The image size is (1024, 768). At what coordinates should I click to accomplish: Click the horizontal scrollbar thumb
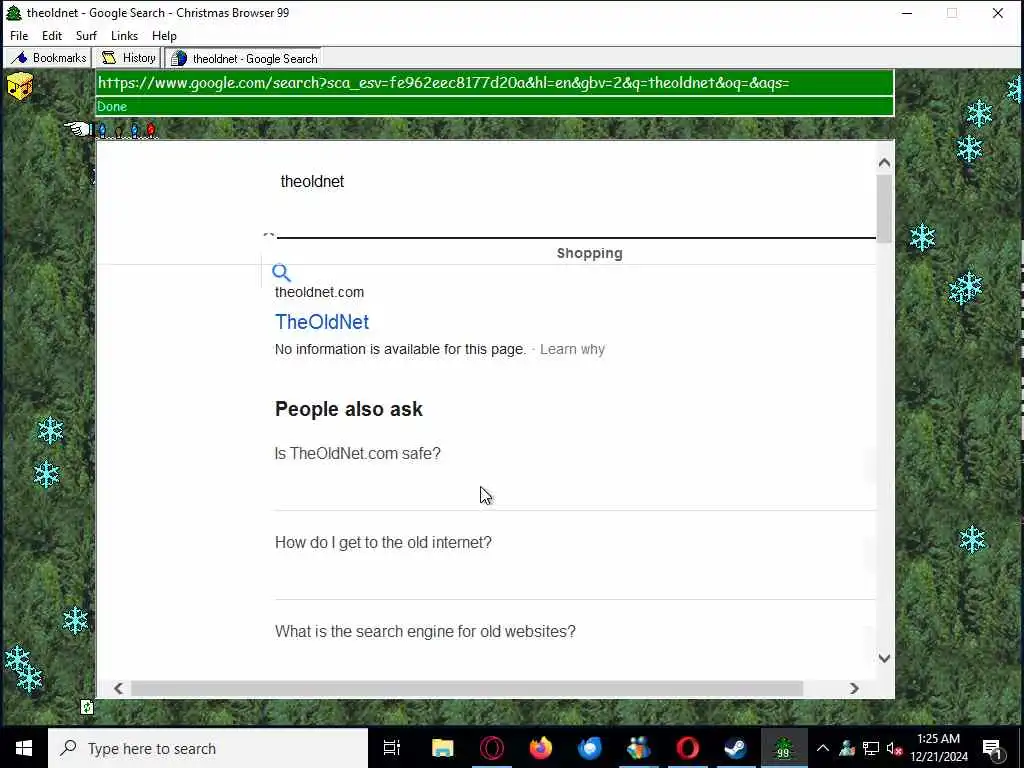[467, 688]
